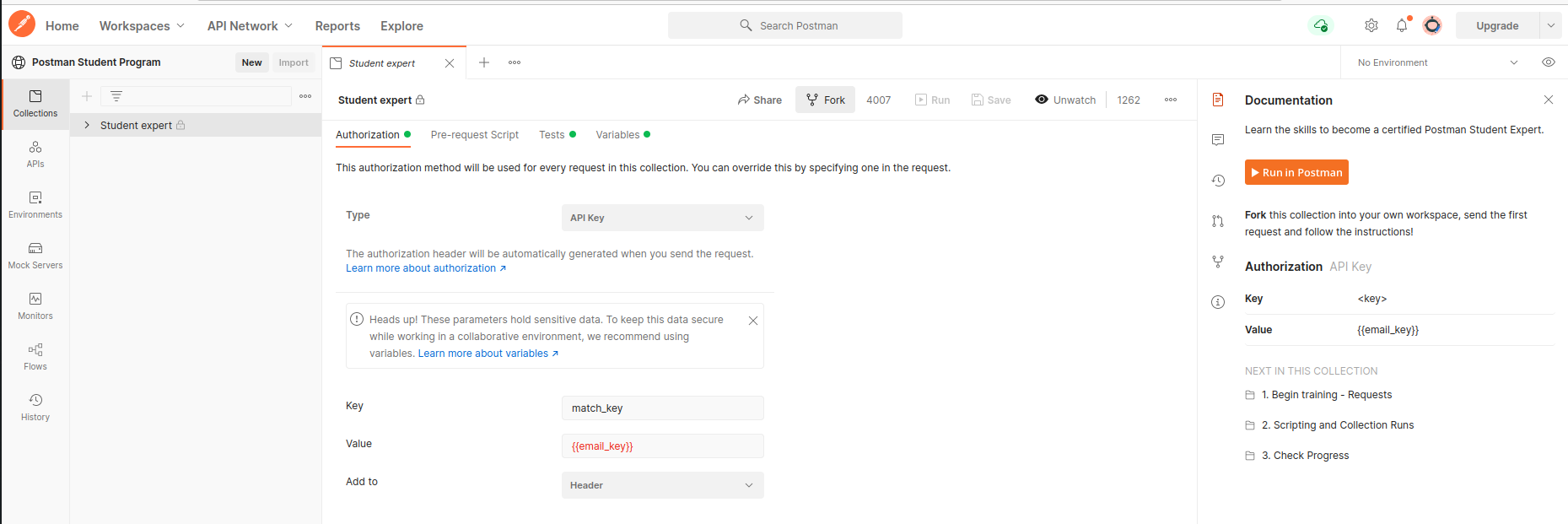This screenshot has width=1568, height=524.
Task: Open collection more actions menu
Action: click(x=1171, y=100)
